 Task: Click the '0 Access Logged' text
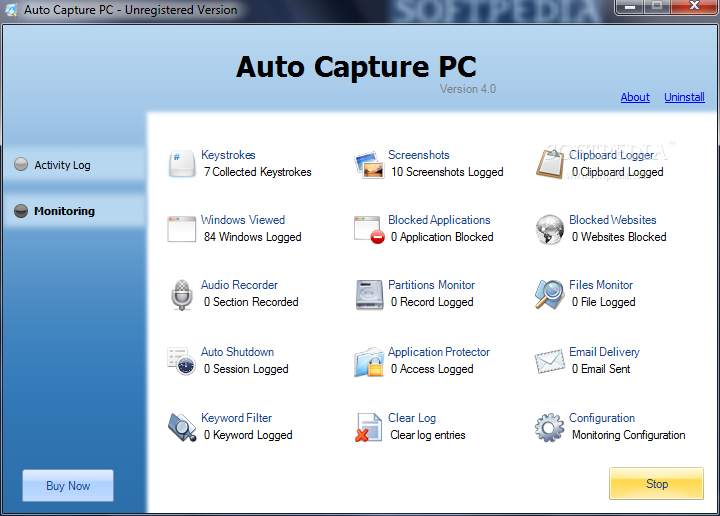click(432, 369)
